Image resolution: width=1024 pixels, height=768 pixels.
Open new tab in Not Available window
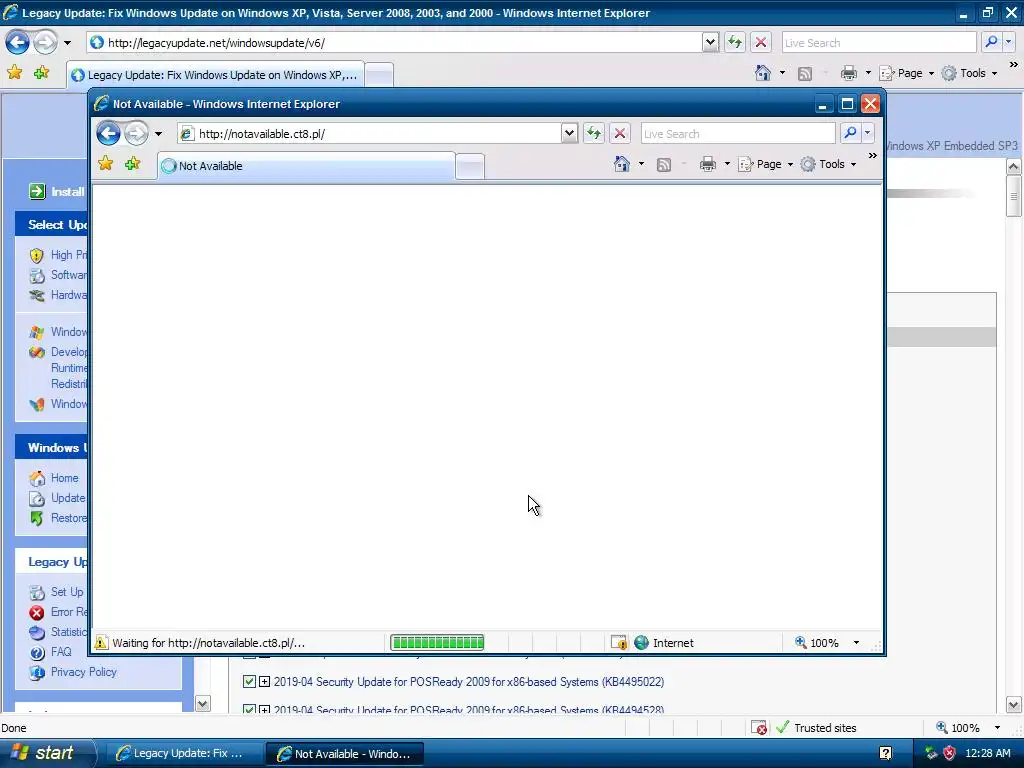point(470,167)
